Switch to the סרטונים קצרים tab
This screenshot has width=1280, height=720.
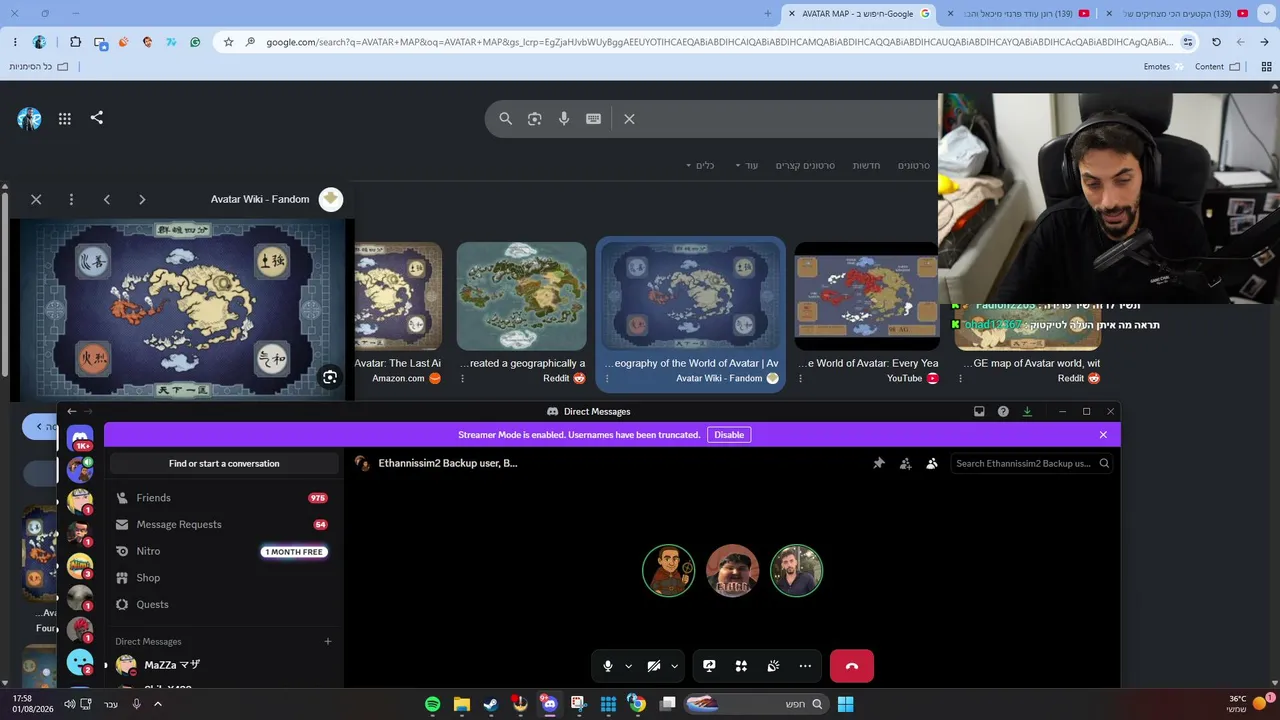tap(805, 166)
